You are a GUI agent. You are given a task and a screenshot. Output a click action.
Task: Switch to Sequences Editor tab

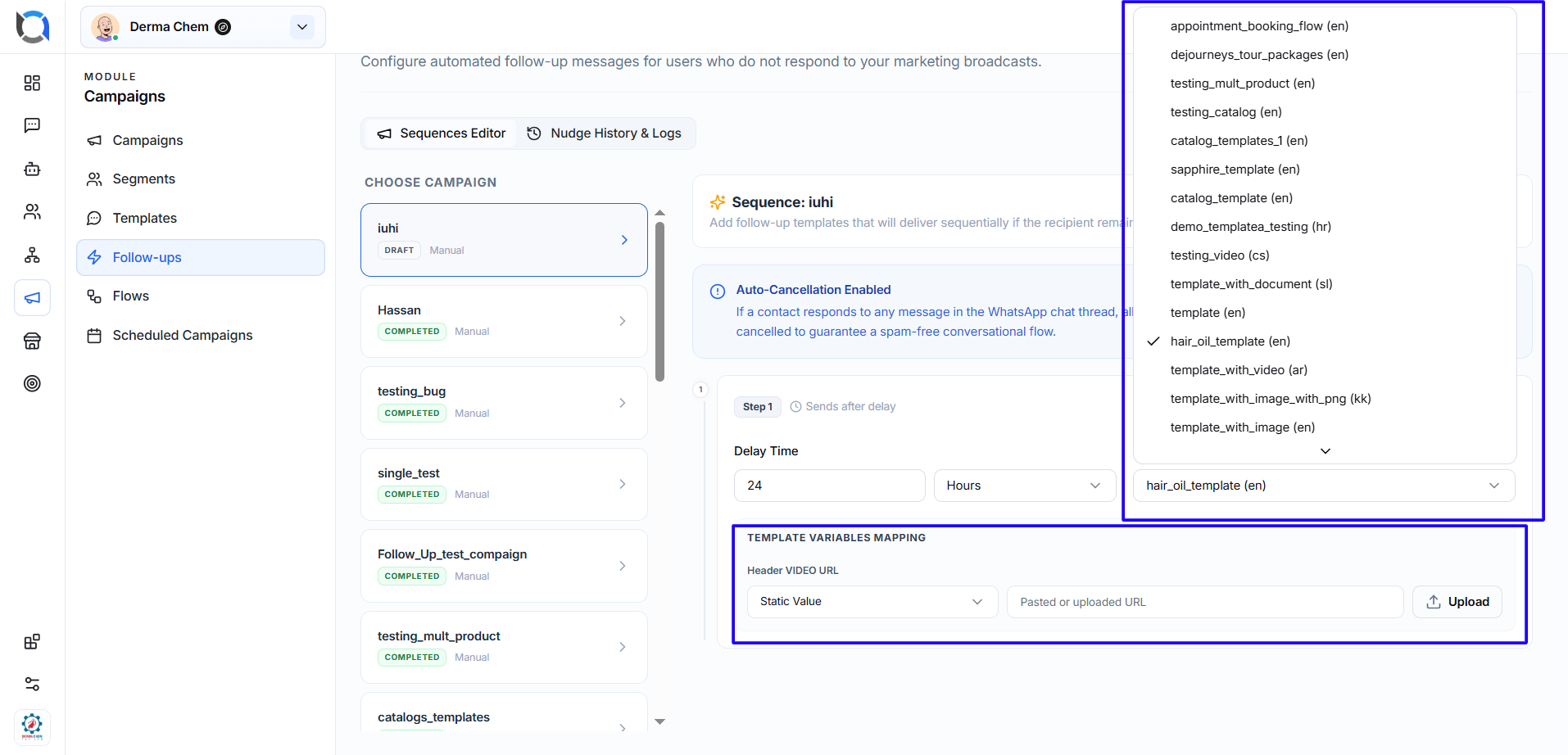pos(441,133)
